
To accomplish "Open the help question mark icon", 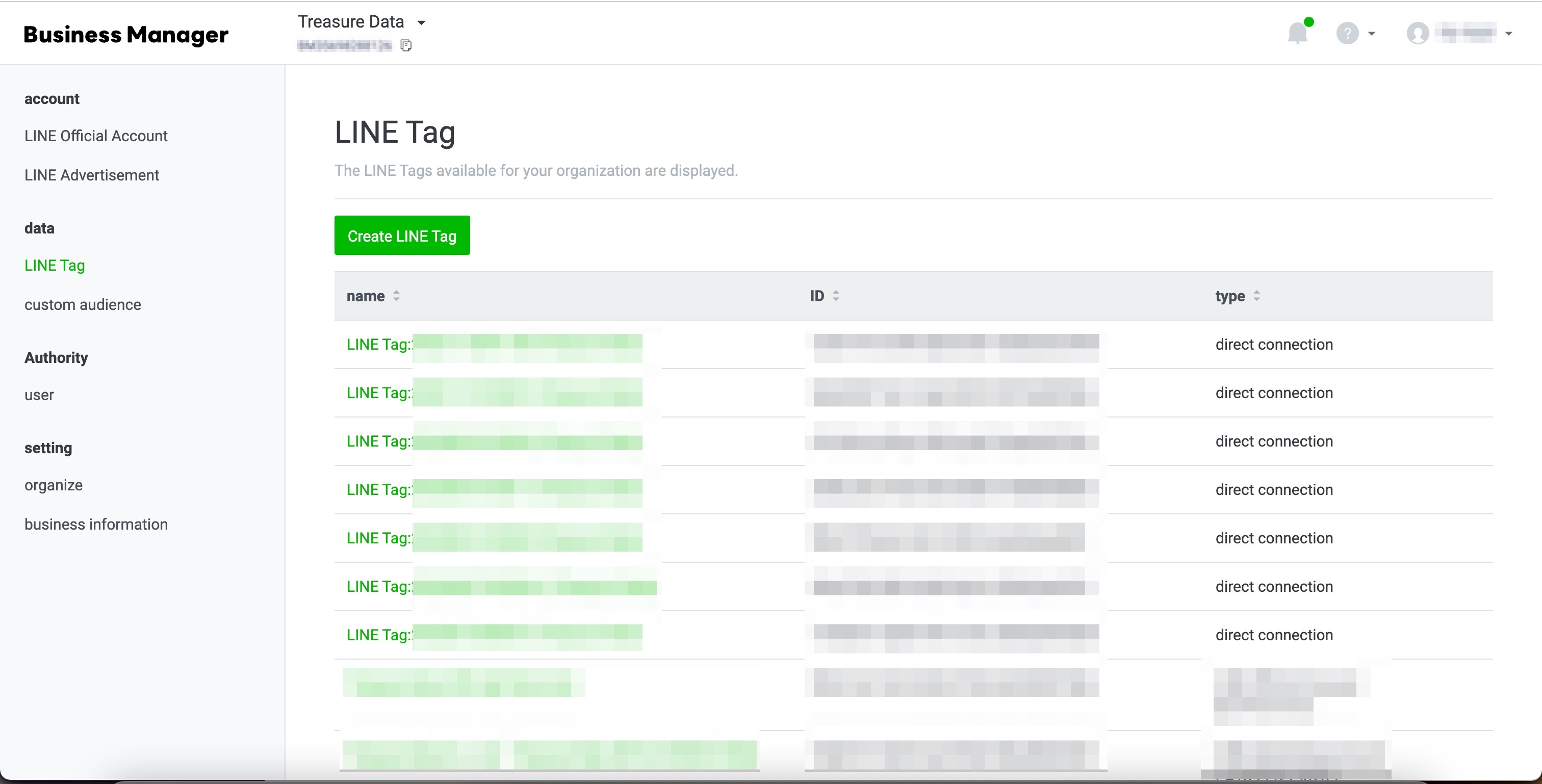I will [x=1347, y=34].
